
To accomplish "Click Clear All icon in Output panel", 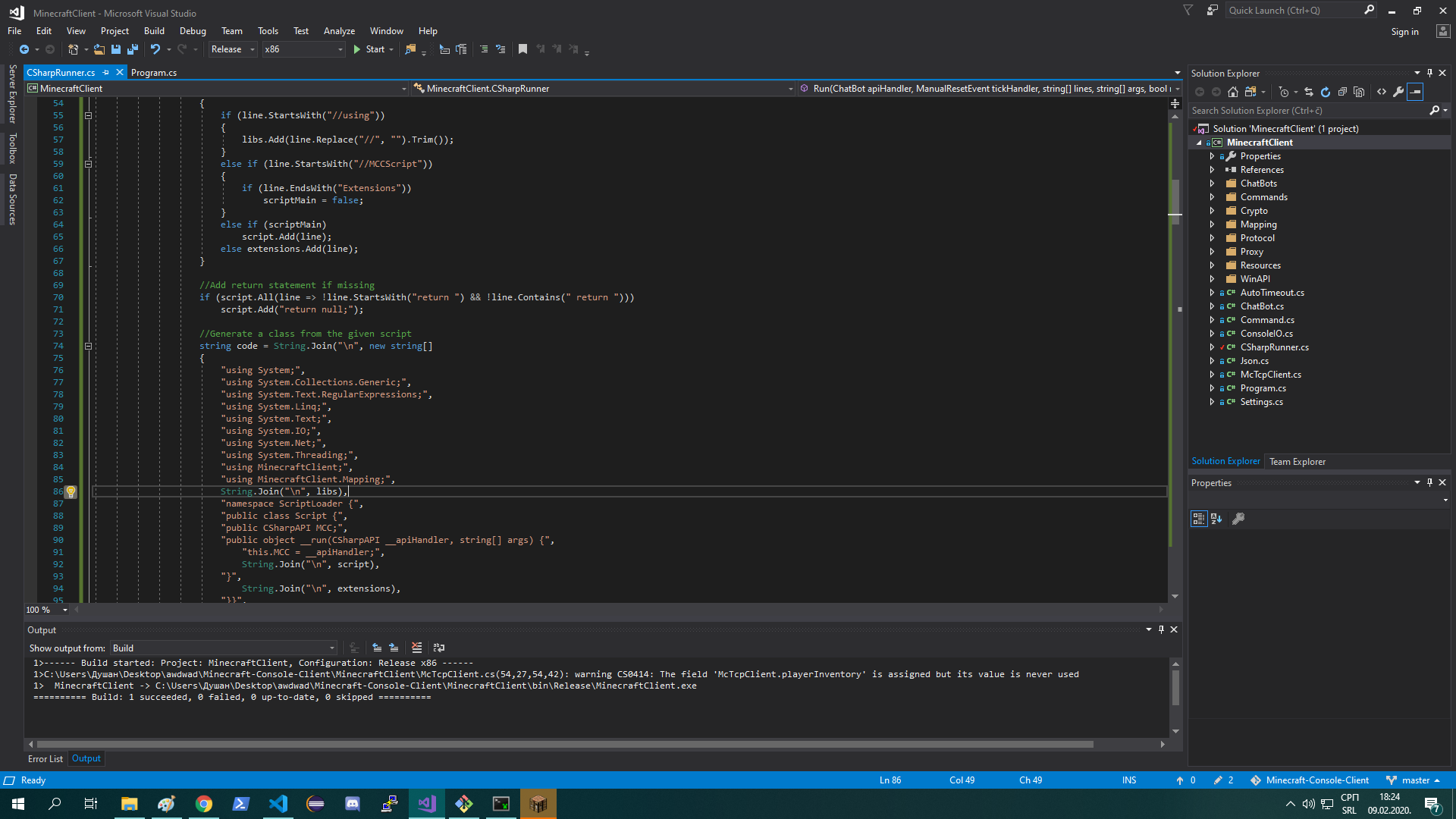I will [416, 648].
